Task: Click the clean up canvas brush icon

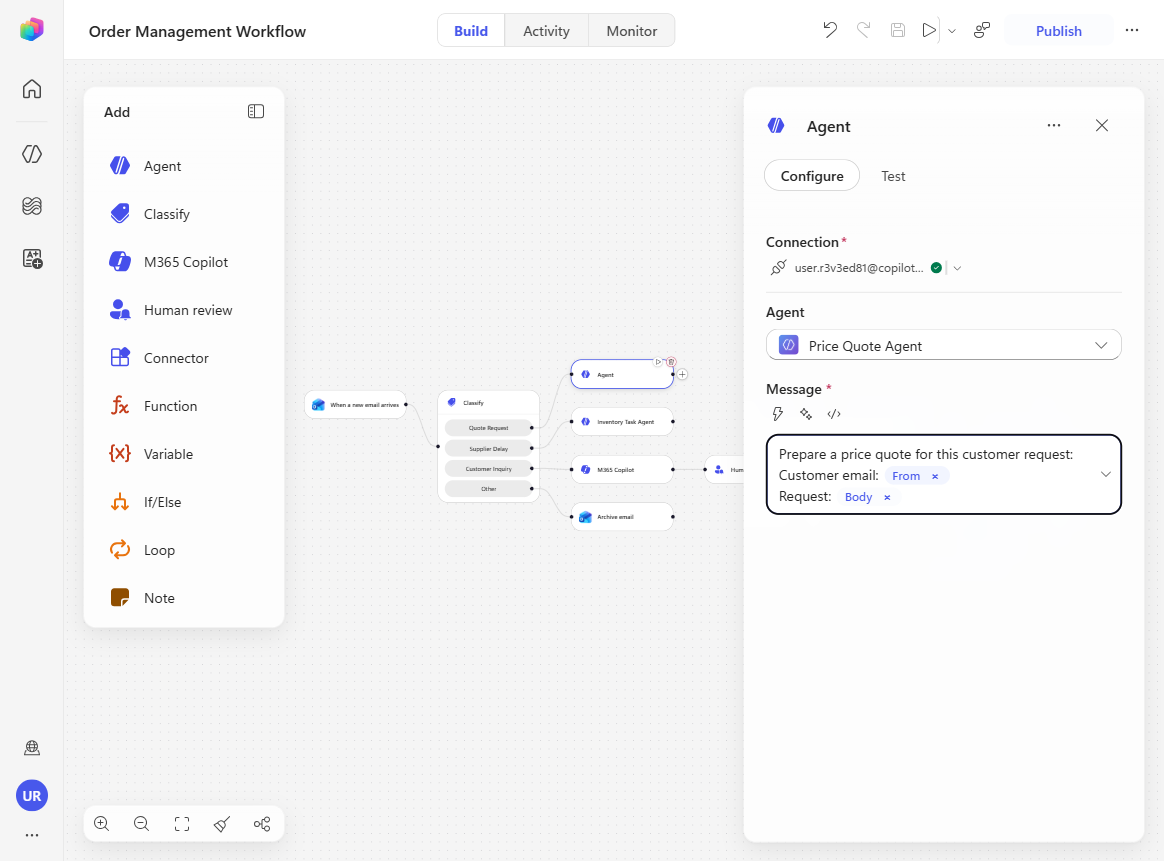Action: tap(222, 824)
